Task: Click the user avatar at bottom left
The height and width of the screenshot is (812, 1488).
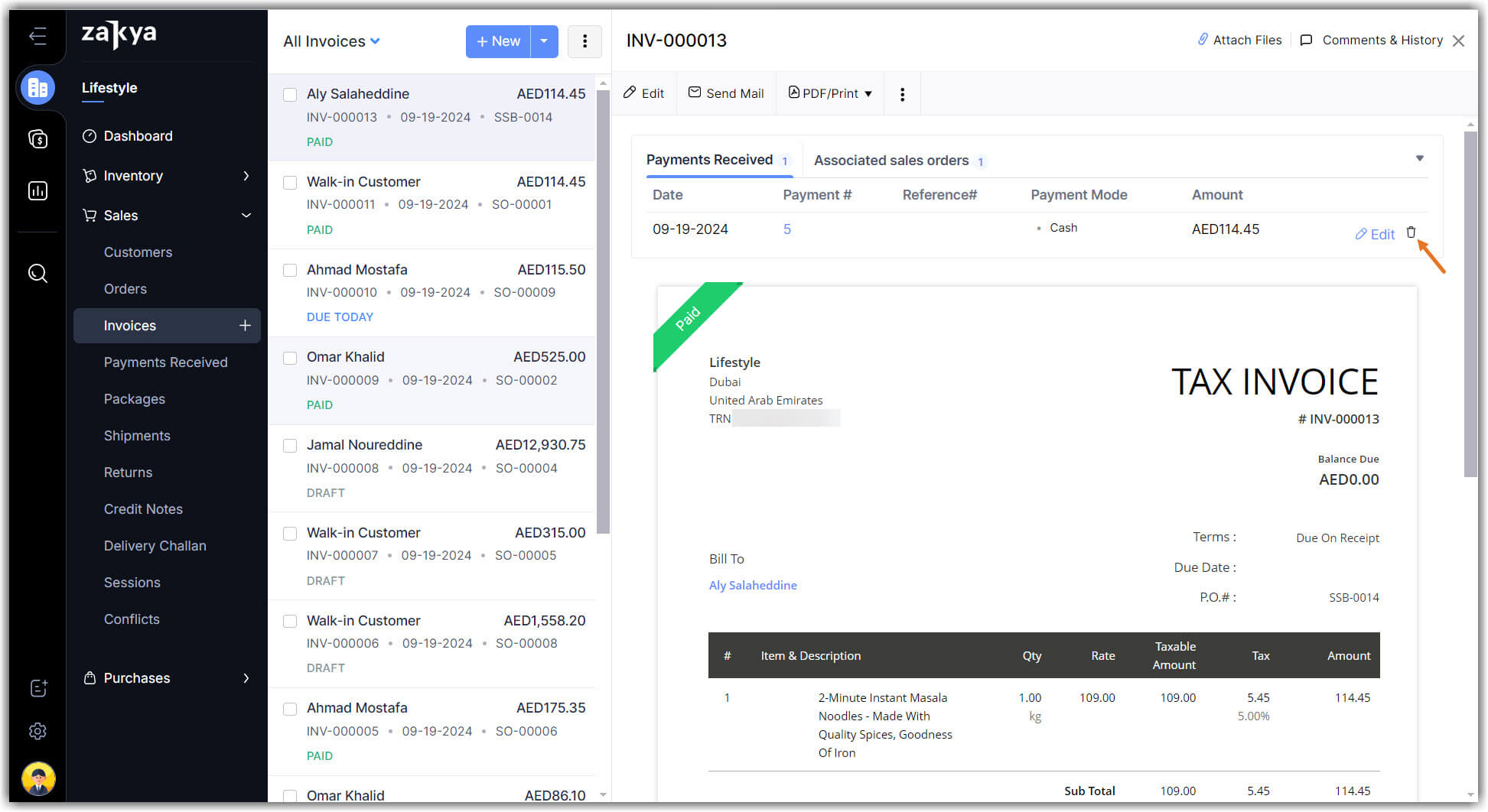Action: pyautogui.click(x=38, y=779)
